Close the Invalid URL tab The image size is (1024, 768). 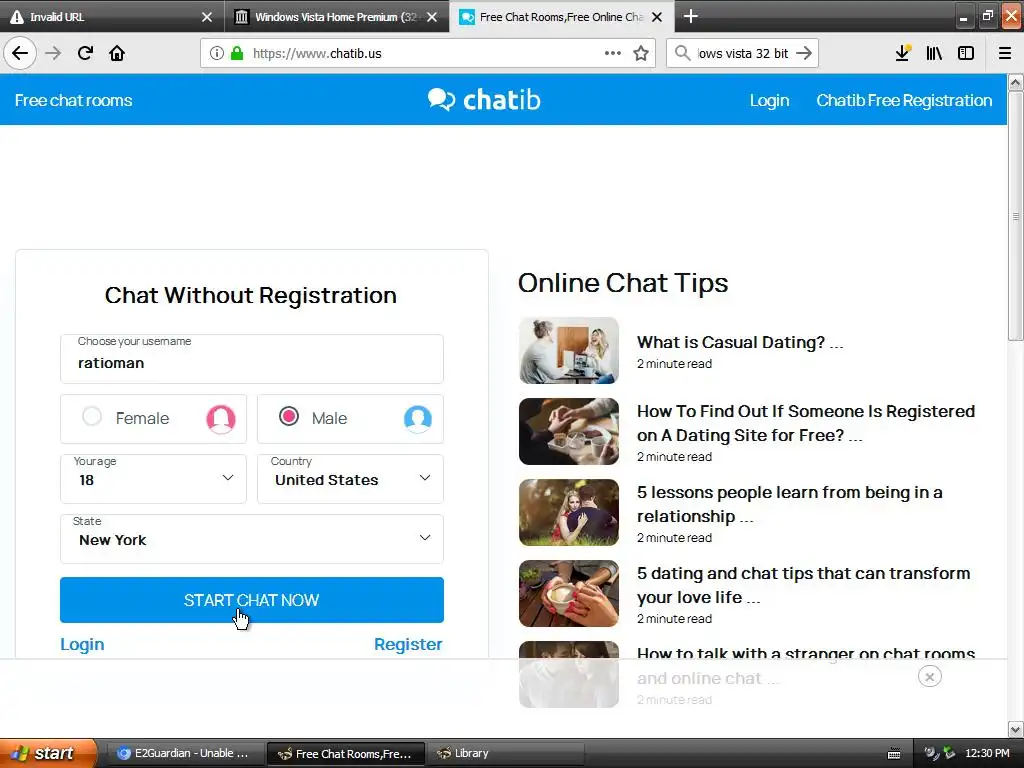[x=206, y=17]
